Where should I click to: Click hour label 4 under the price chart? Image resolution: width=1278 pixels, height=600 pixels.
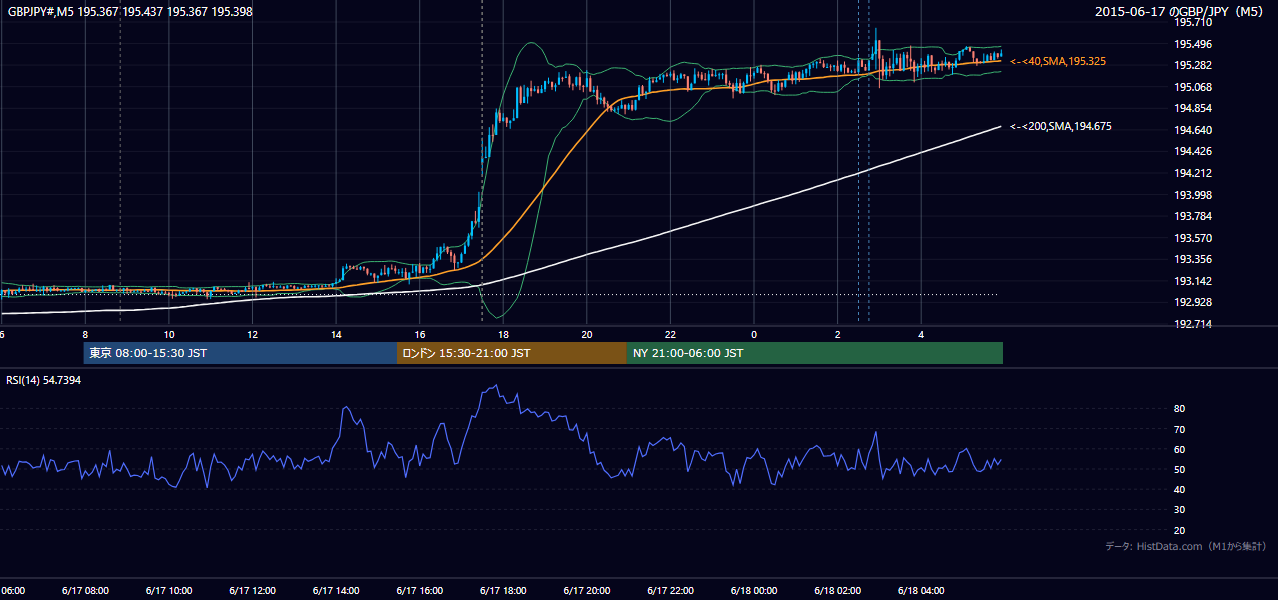click(x=921, y=334)
